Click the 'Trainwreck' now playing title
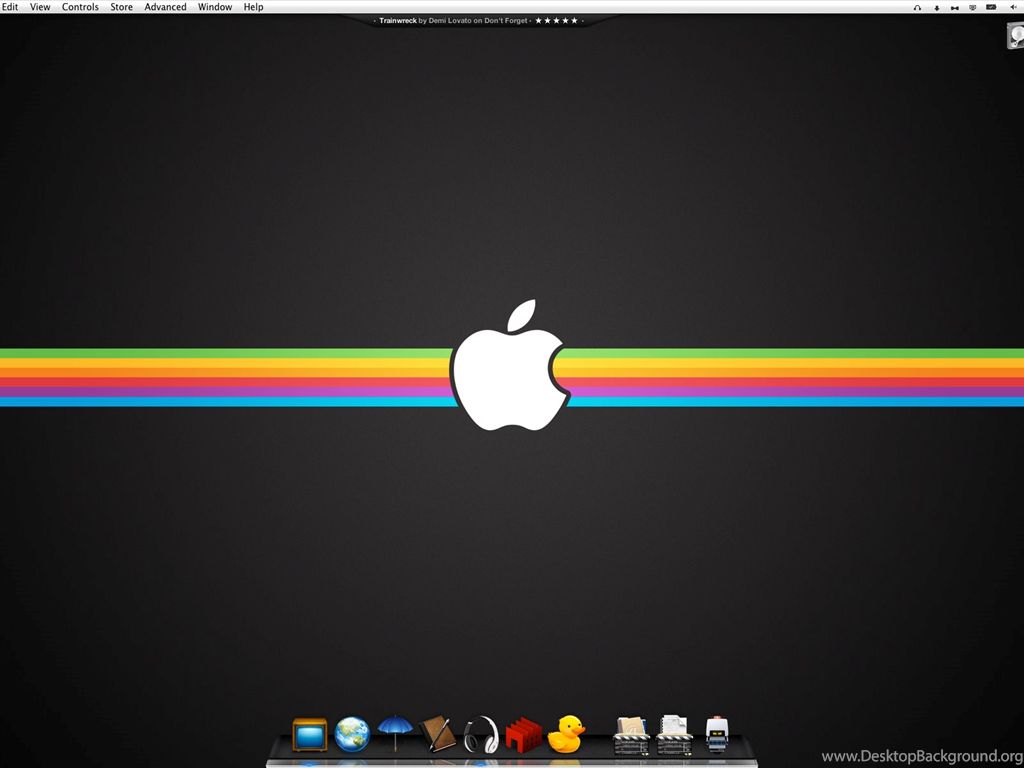The width and height of the screenshot is (1024, 768). [x=398, y=20]
